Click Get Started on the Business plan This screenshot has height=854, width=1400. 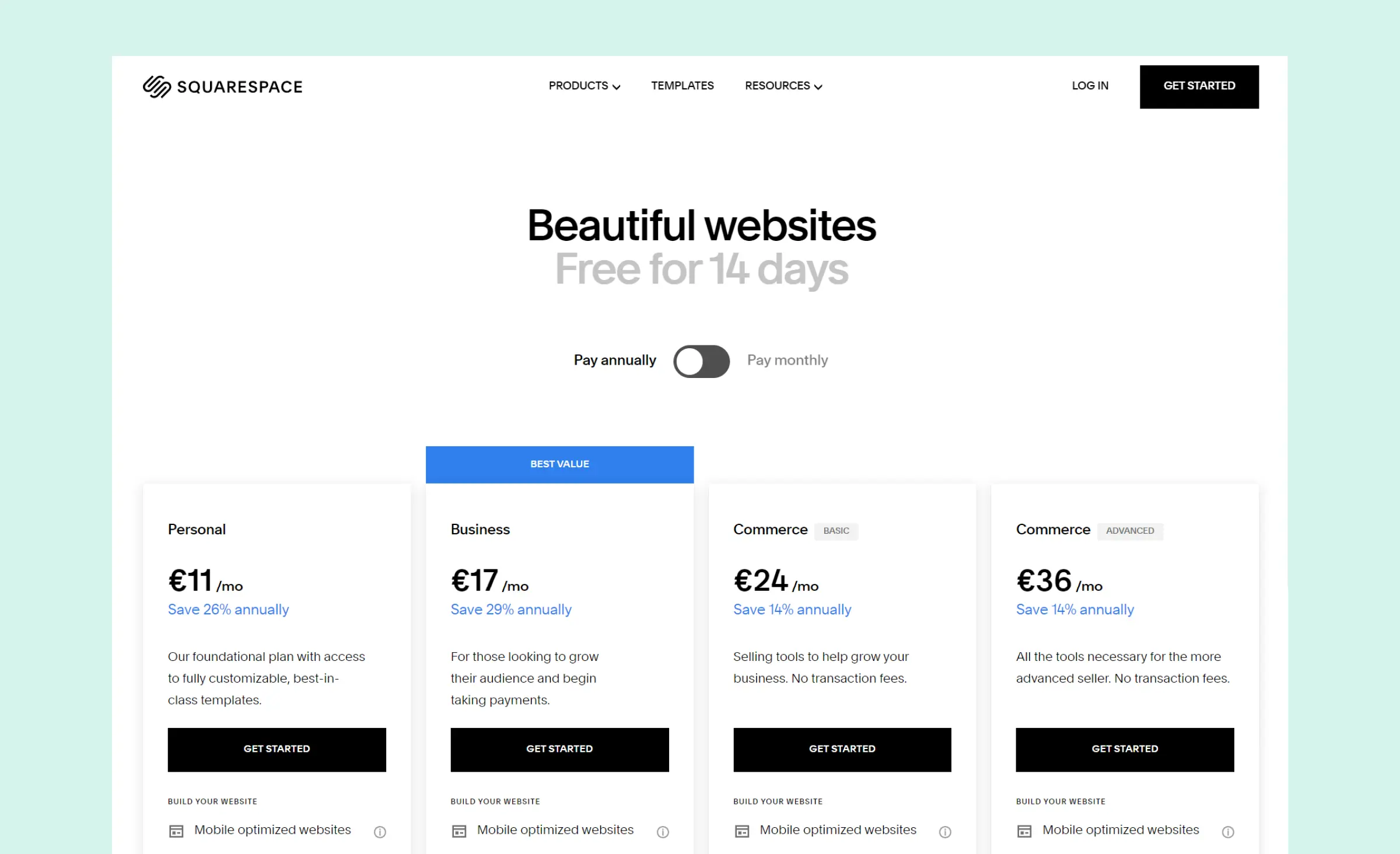559,749
